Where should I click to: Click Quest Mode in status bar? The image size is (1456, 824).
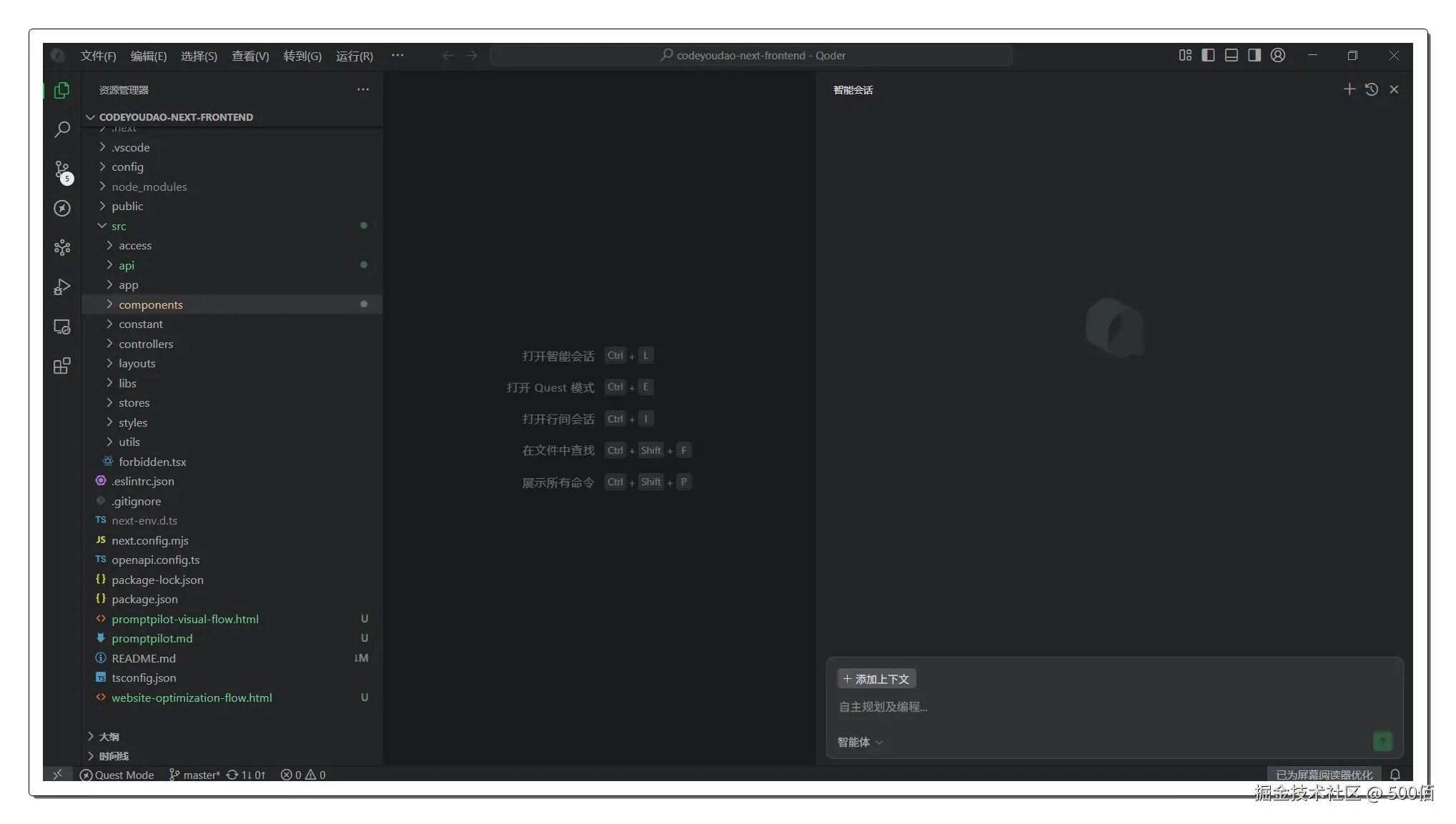[x=117, y=775]
